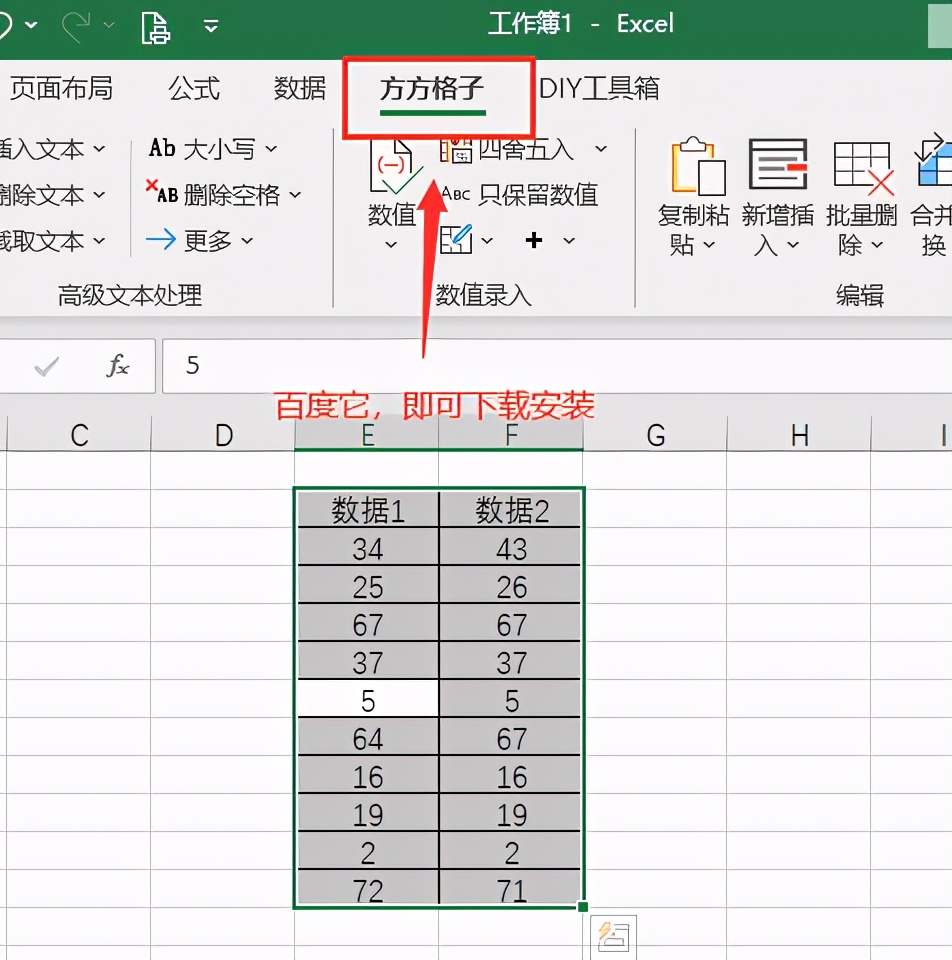This screenshot has height=960, width=952.
Task: Expand the 新增插入 dropdown arrow
Action: 793,246
